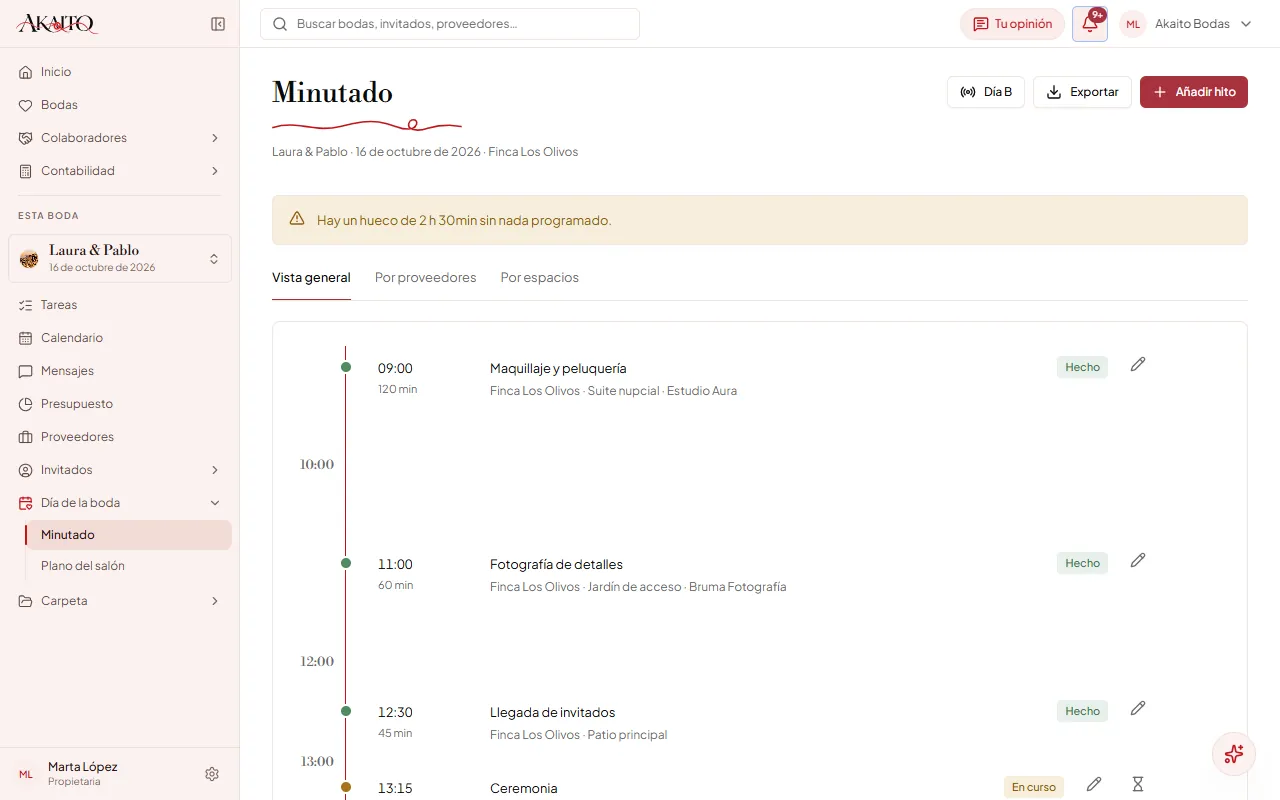The image size is (1280, 800).
Task: Open Presupuesto section
Action: click(120, 404)
